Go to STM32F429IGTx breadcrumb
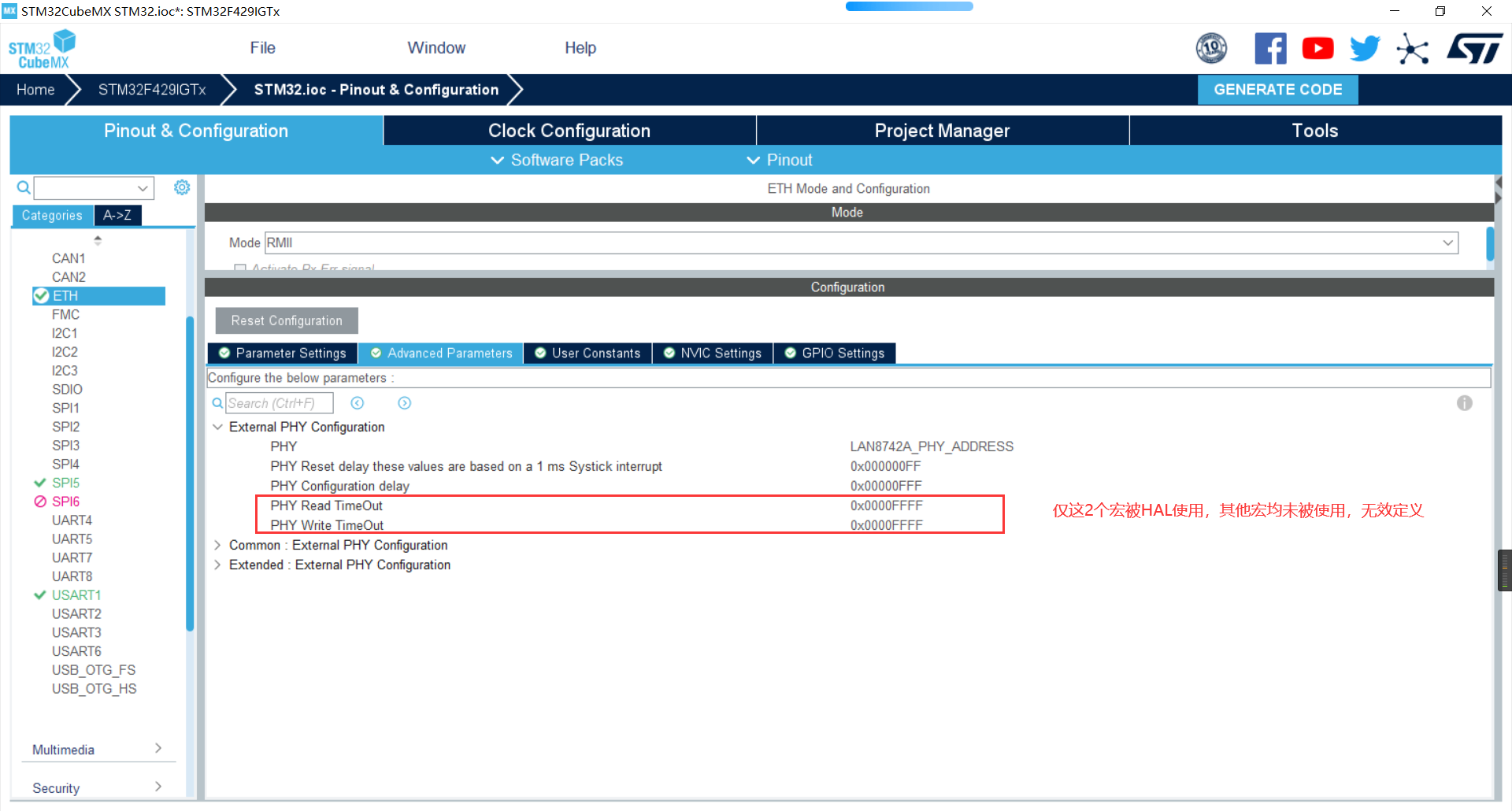 pyautogui.click(x=152, y=90)
